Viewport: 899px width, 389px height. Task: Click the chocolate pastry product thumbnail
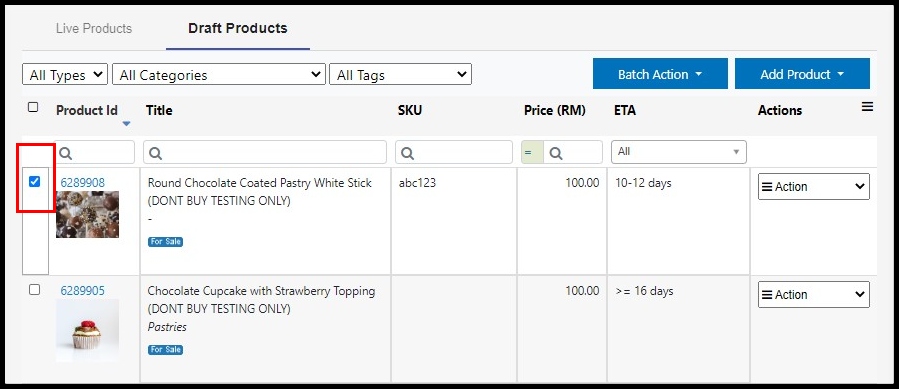click(x=88, y=215)
